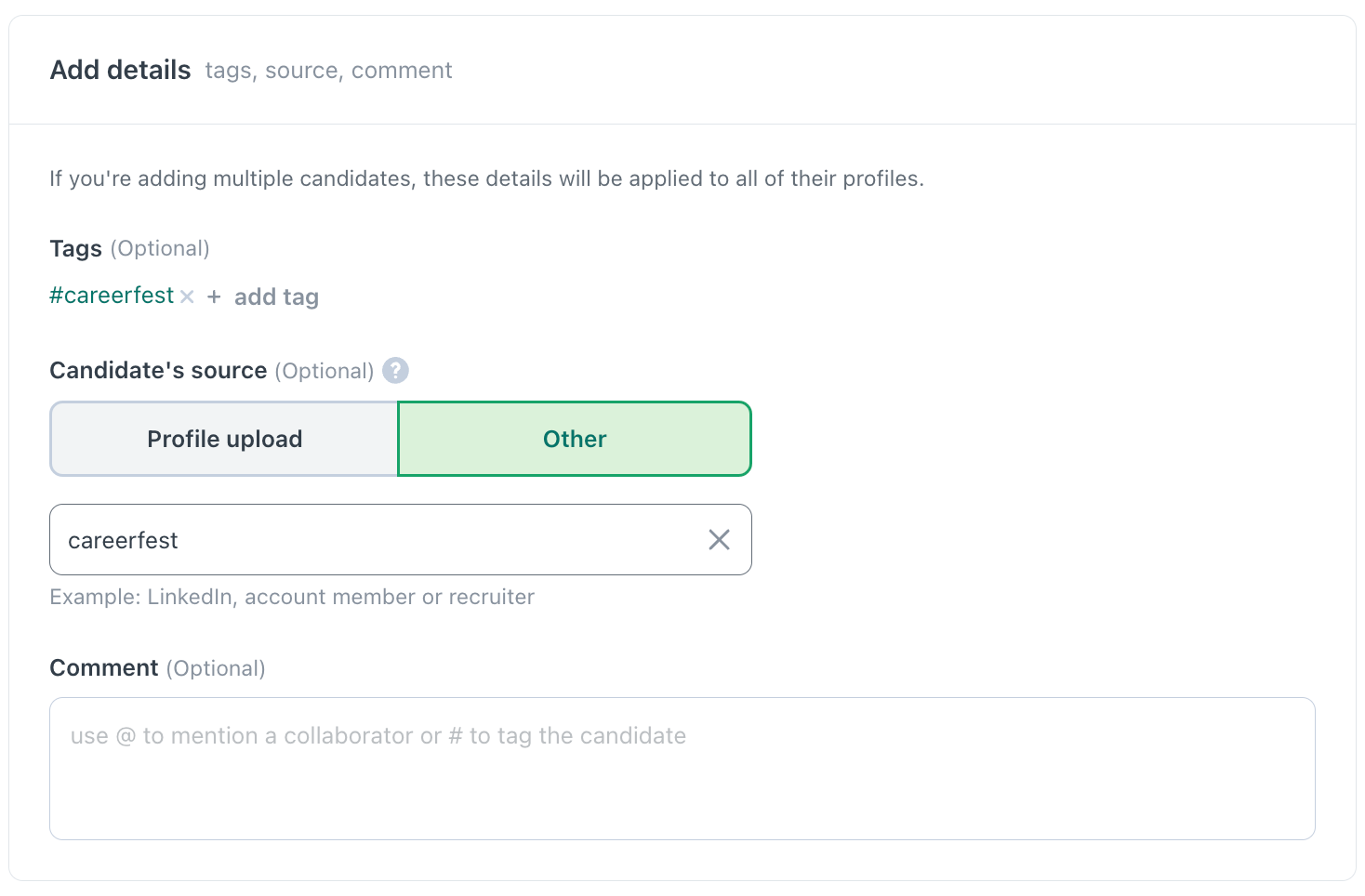This screenshot has width=1365, height=896.
Task: Select the Other source option
Action: [575, 439]
